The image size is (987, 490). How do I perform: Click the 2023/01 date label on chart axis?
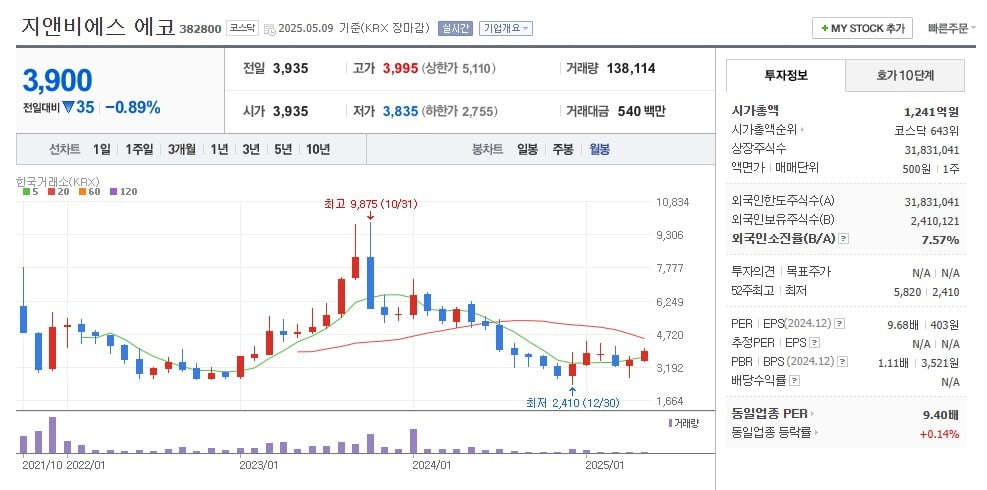click(259, 465)
